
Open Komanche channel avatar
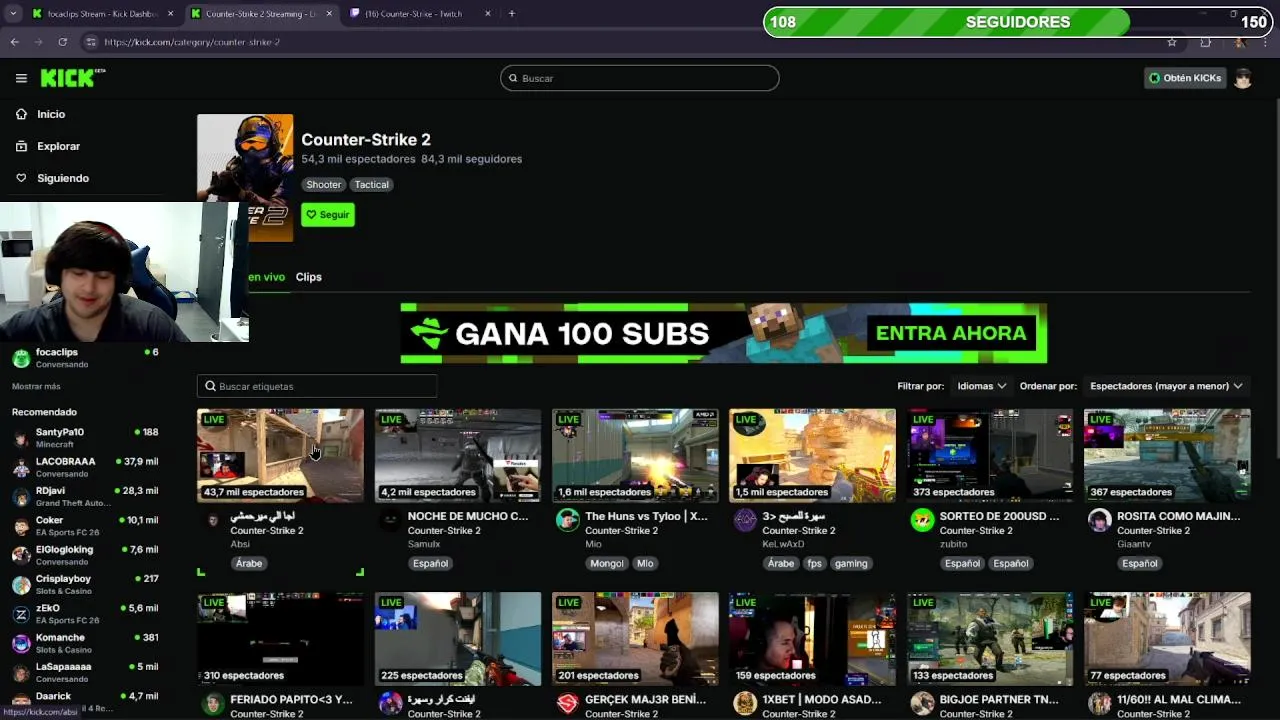pos(21,643)
